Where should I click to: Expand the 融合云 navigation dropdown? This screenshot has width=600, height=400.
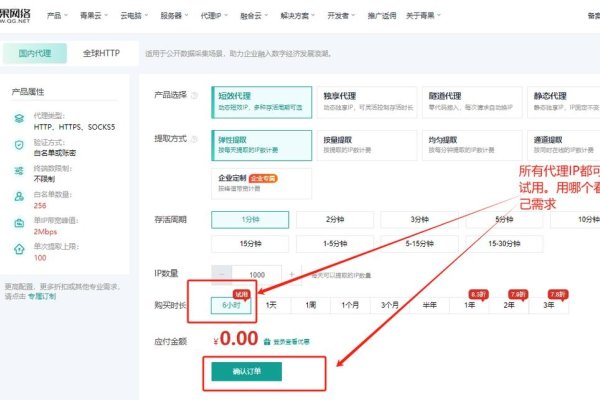click(x=254, y=16)
